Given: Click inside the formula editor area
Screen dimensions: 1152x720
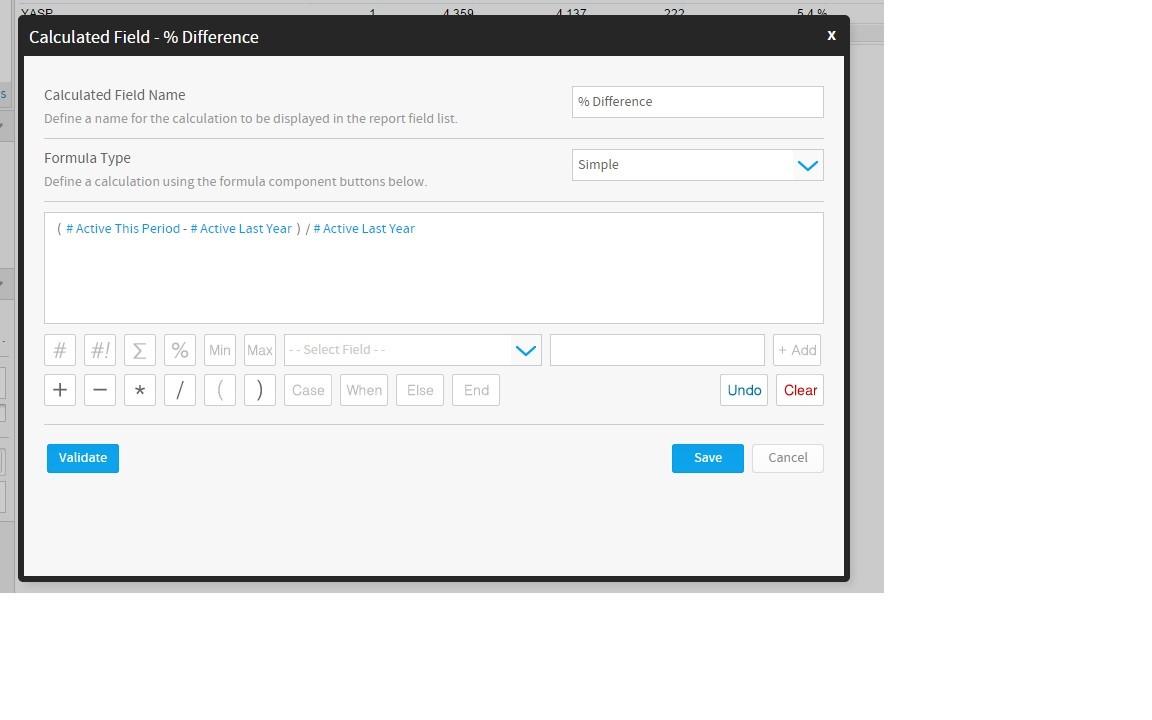Looking at the screenshot, I should [x=433, y=268].
